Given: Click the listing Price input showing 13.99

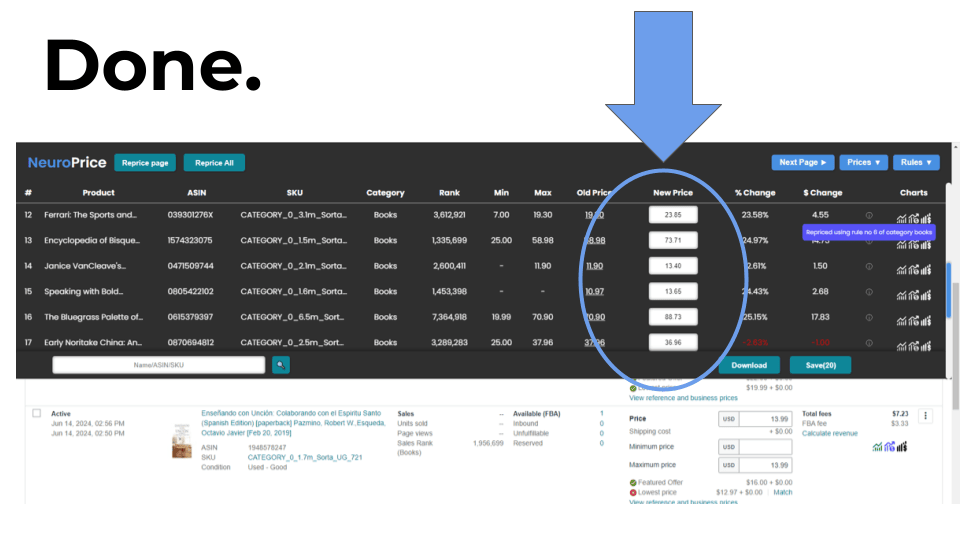Looking at the screenshot, I should pos(765,419).
